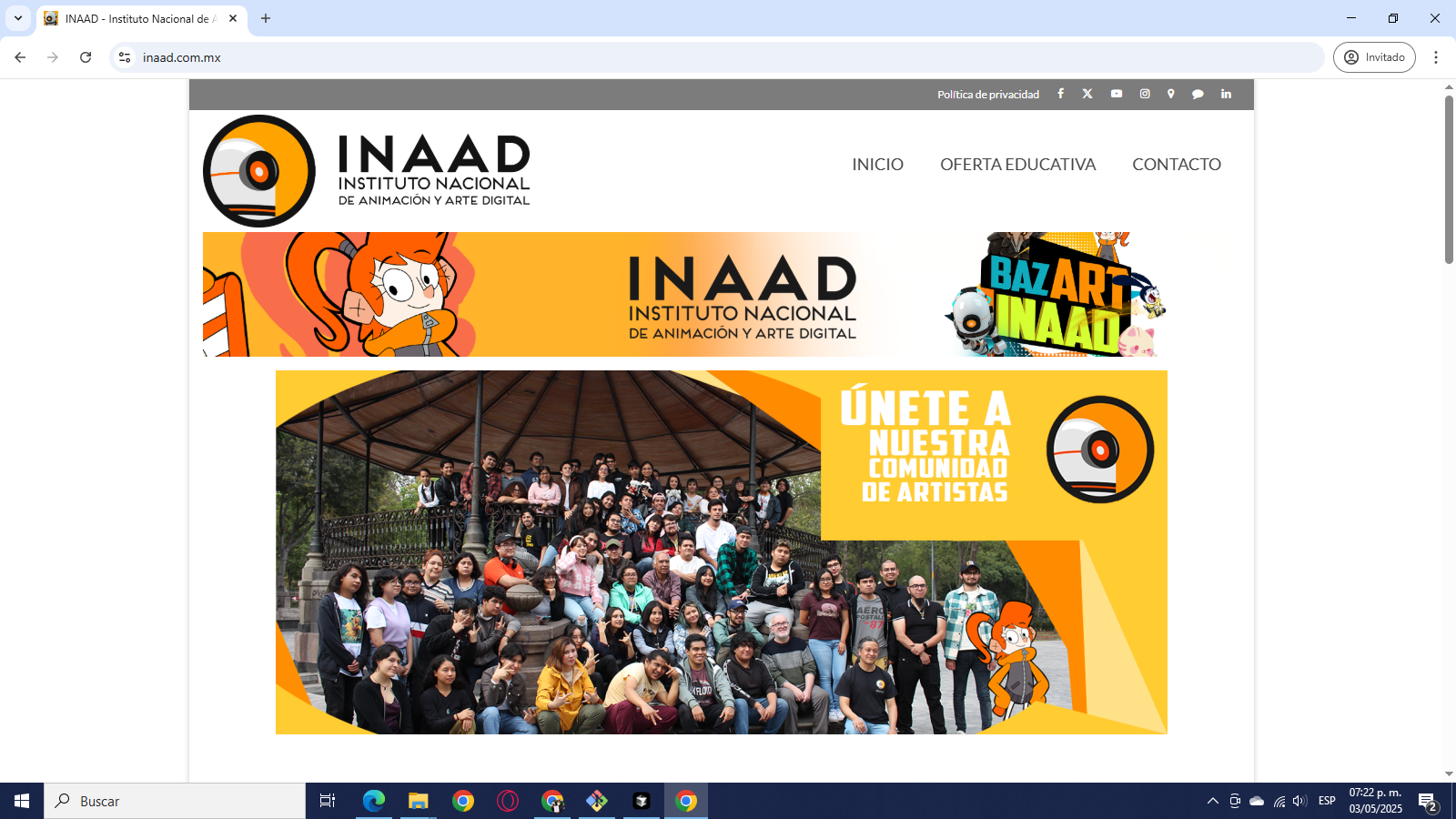This screenshot has width=1456, height=819.
Task: Click the BAZART INAAD graphic
Action: click(1056, 294)
